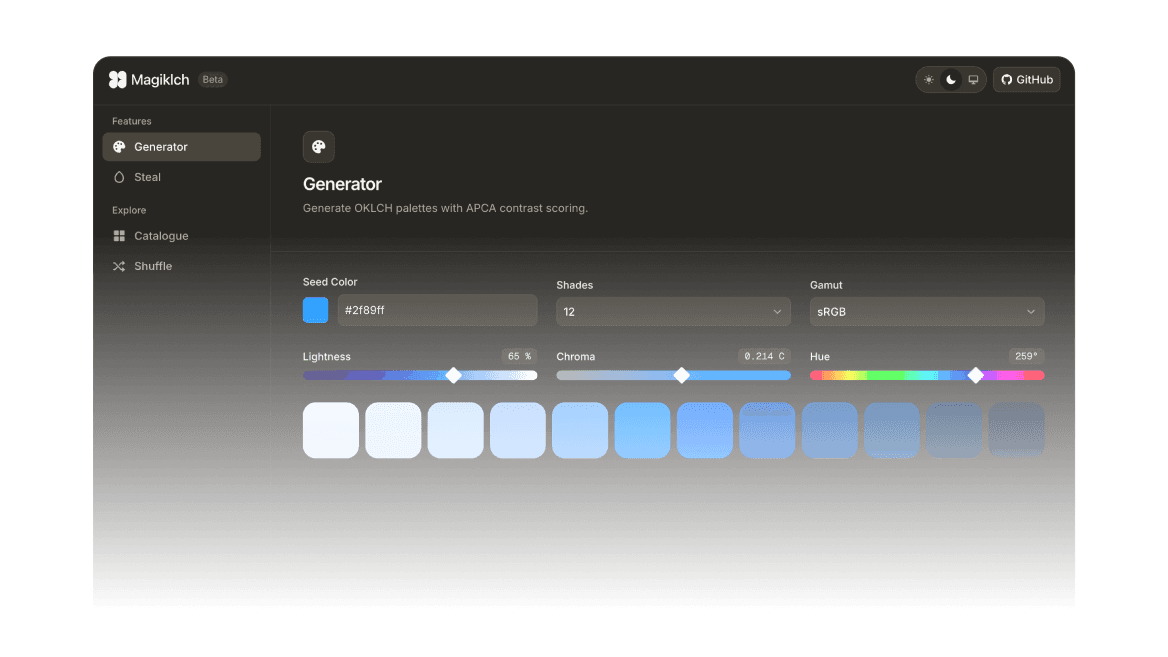
Task: Click the seed color swatch
Action: 315,310
